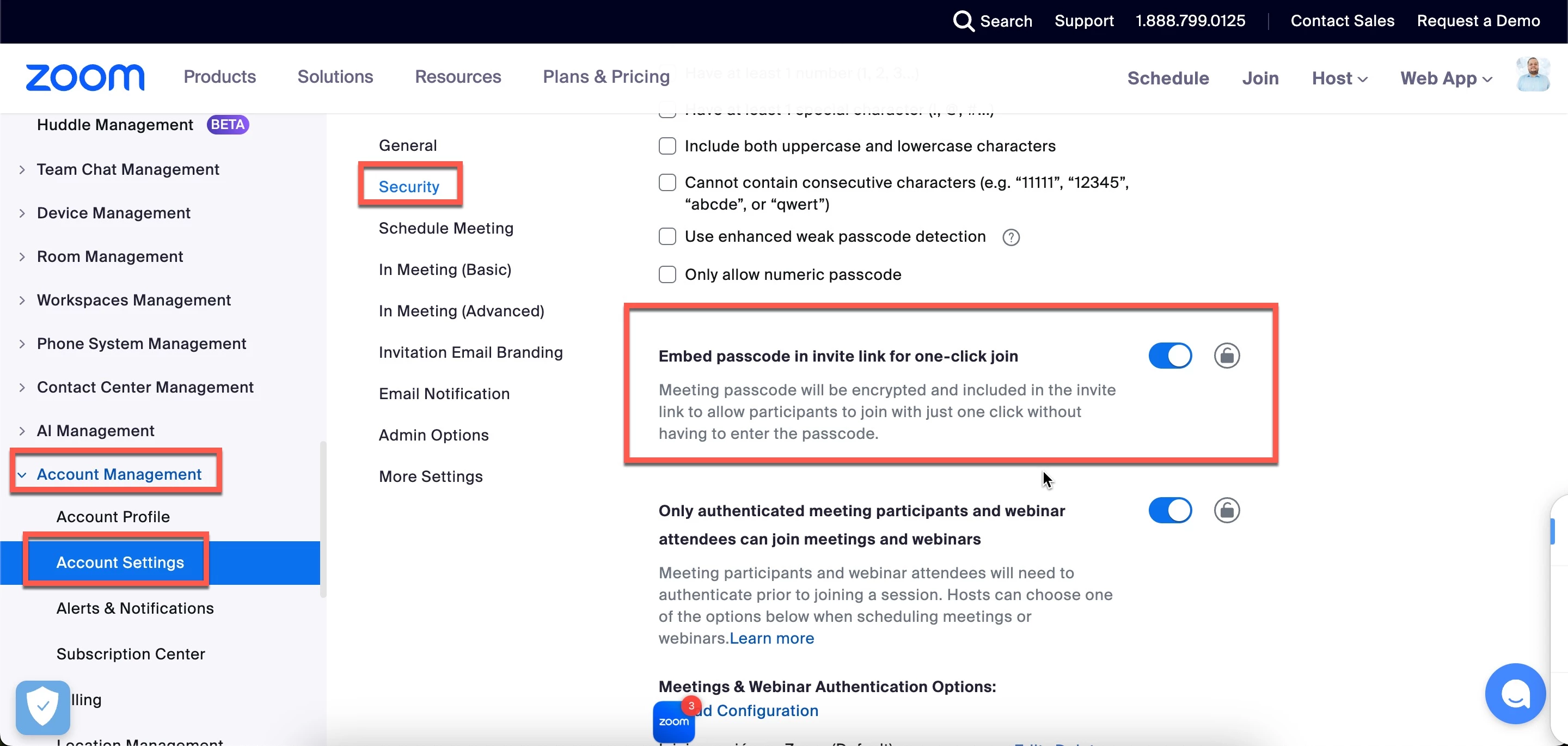Switch to Schedule Meeting tab

click(445, 228)
